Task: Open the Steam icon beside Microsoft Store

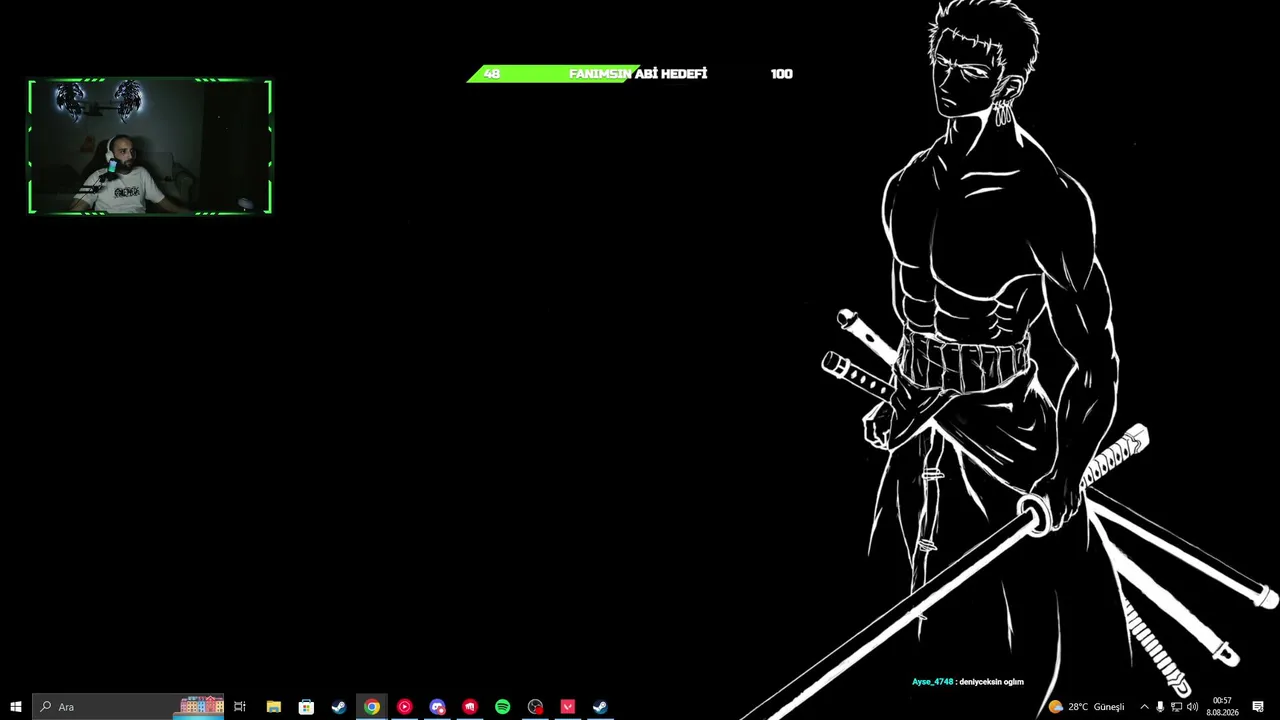Action: pyautogui.click(x=339, y=707)
